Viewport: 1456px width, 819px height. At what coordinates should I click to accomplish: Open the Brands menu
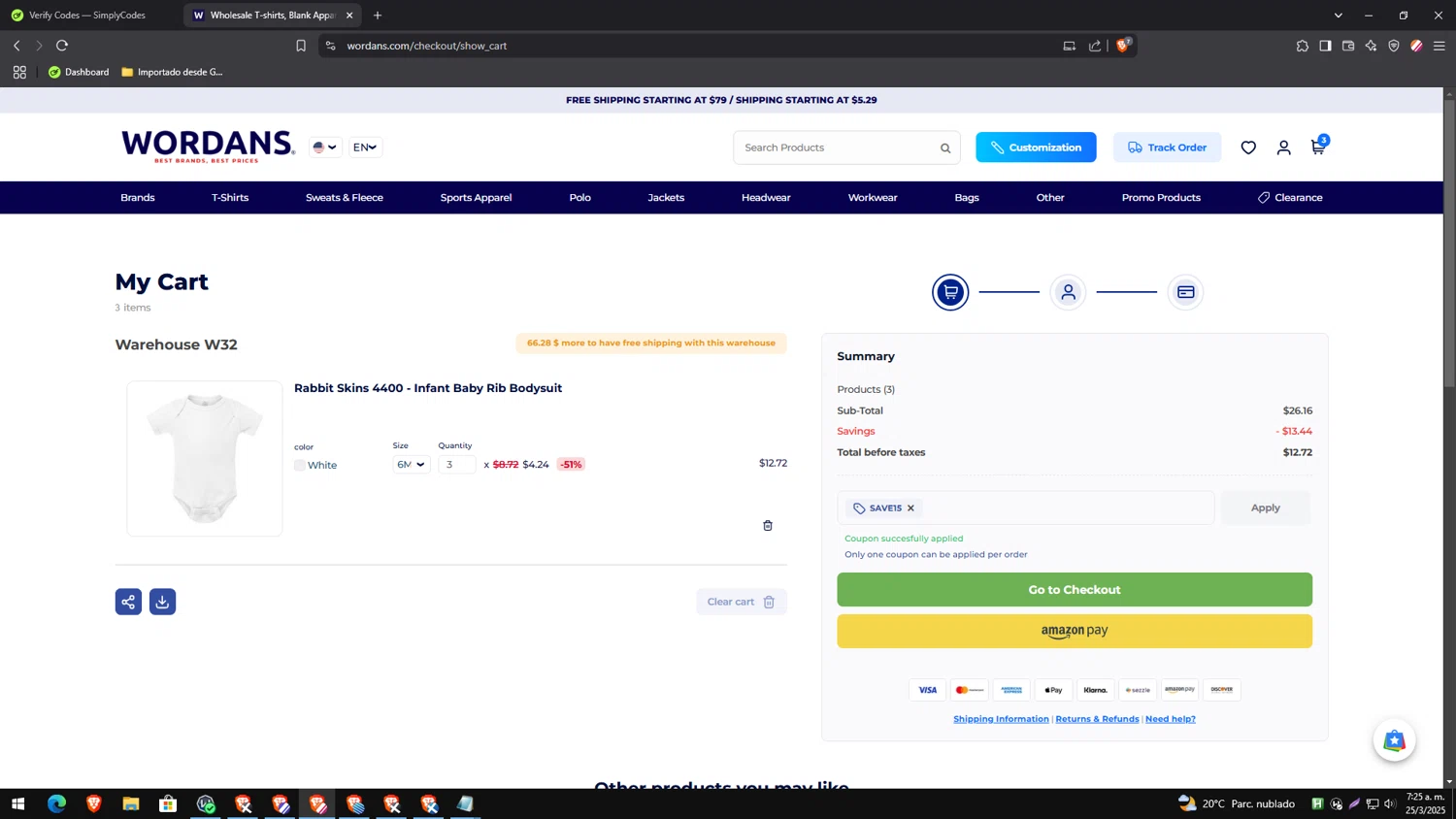tap(138, 198)
